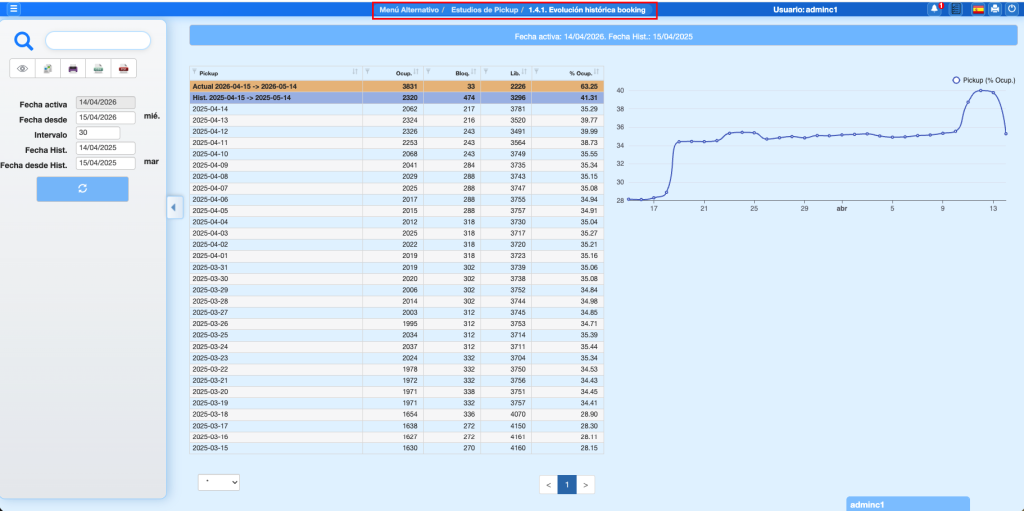1024x511 pixels.
Task: Click the Fecha desde date field
Action: 106,118
